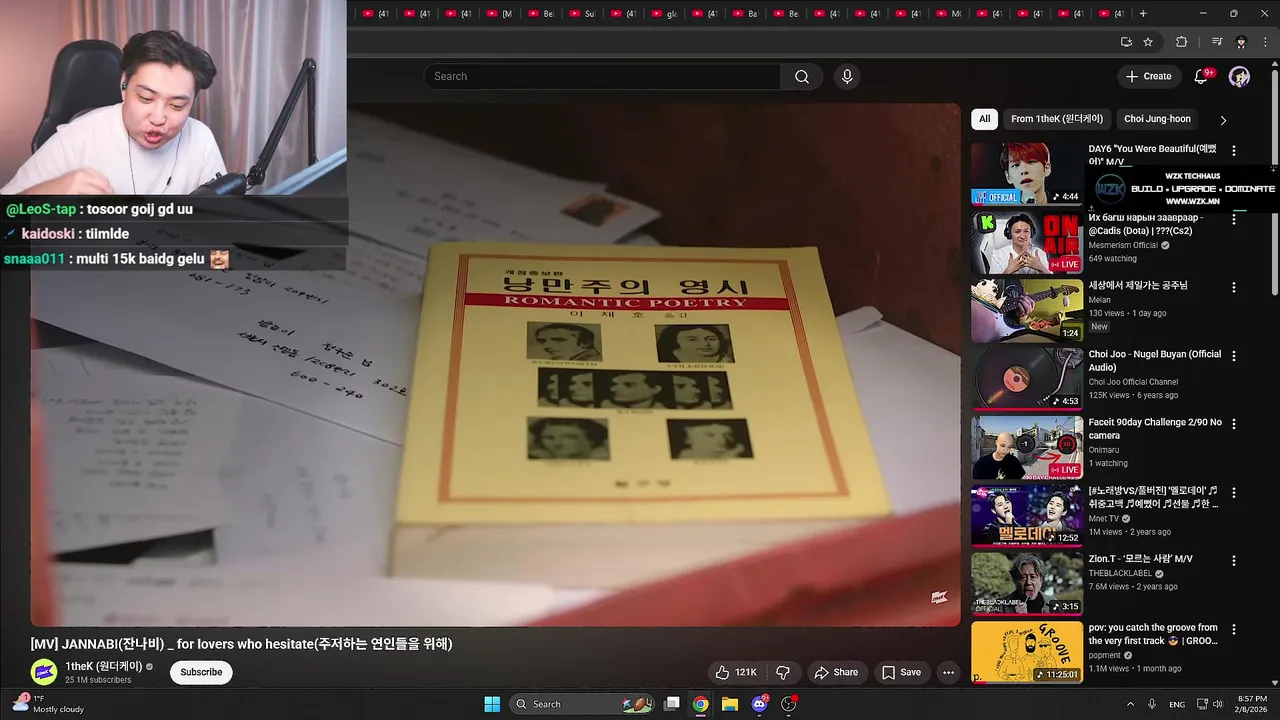This screenshot has width=1280, height=720.
Task: Open Choi Joo - Nugel Buyan title link
Action: point(1155,361)
